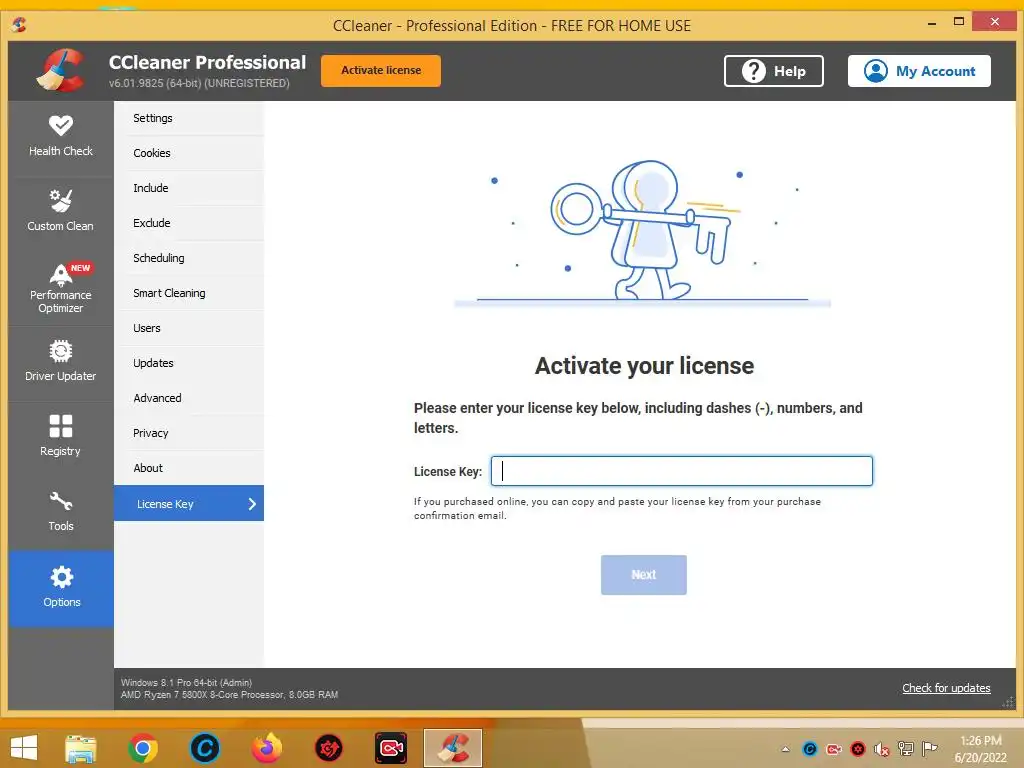Launch Firefox from the taskbar

click(266, 748)
